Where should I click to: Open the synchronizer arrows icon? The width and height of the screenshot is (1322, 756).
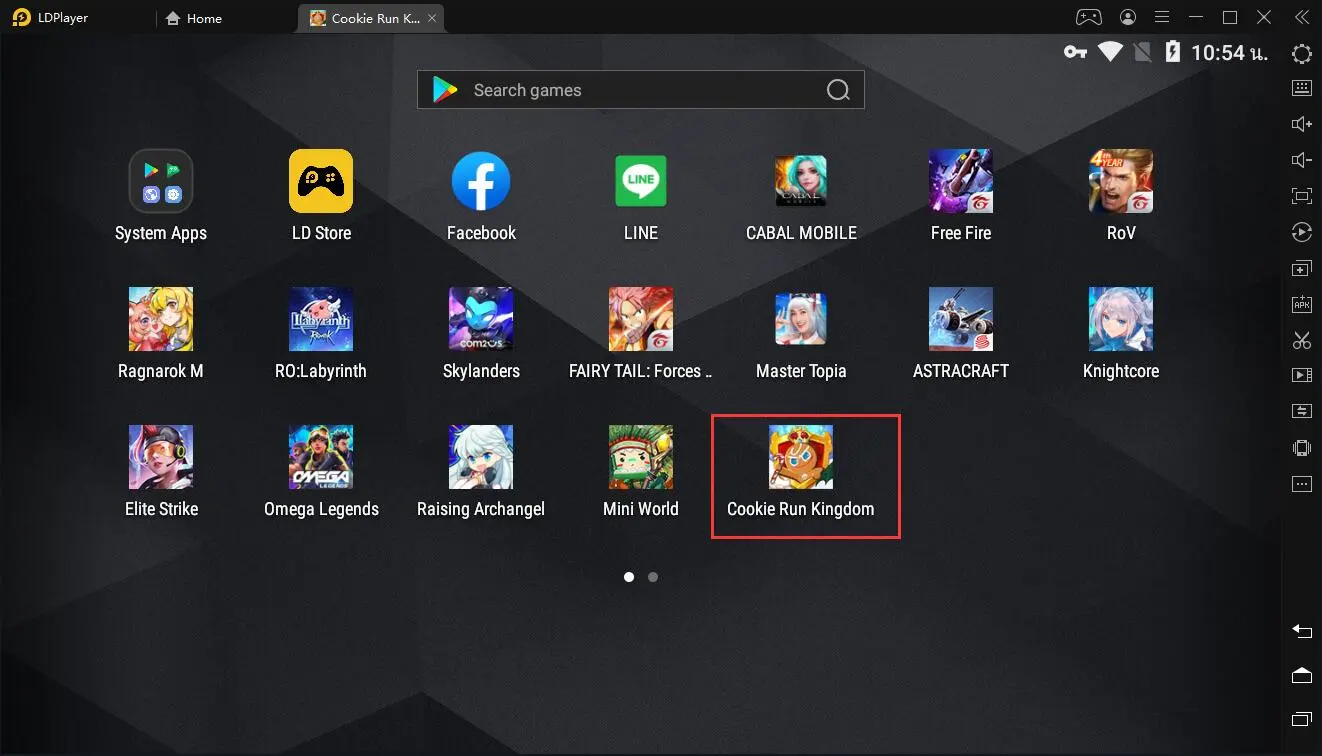[1301, 411]
